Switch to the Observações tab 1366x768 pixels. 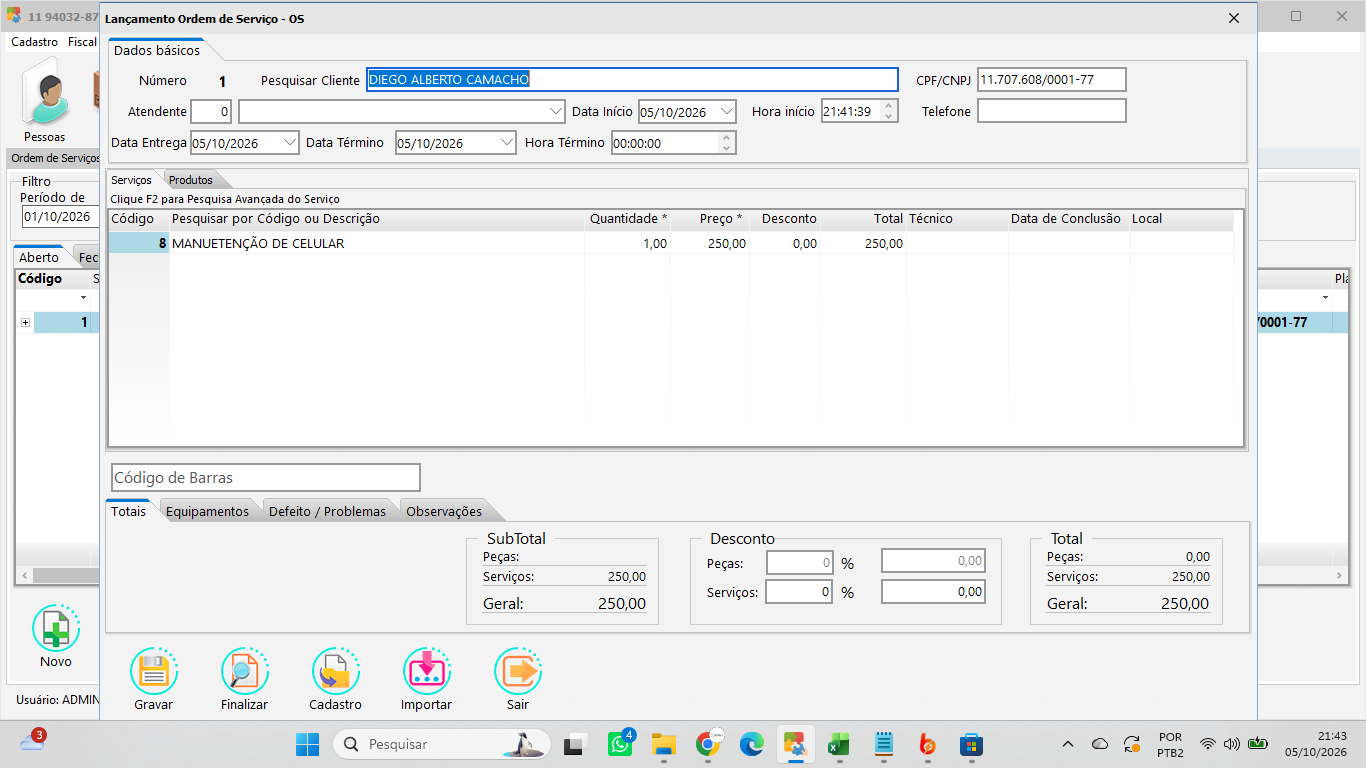coord(444,511)
